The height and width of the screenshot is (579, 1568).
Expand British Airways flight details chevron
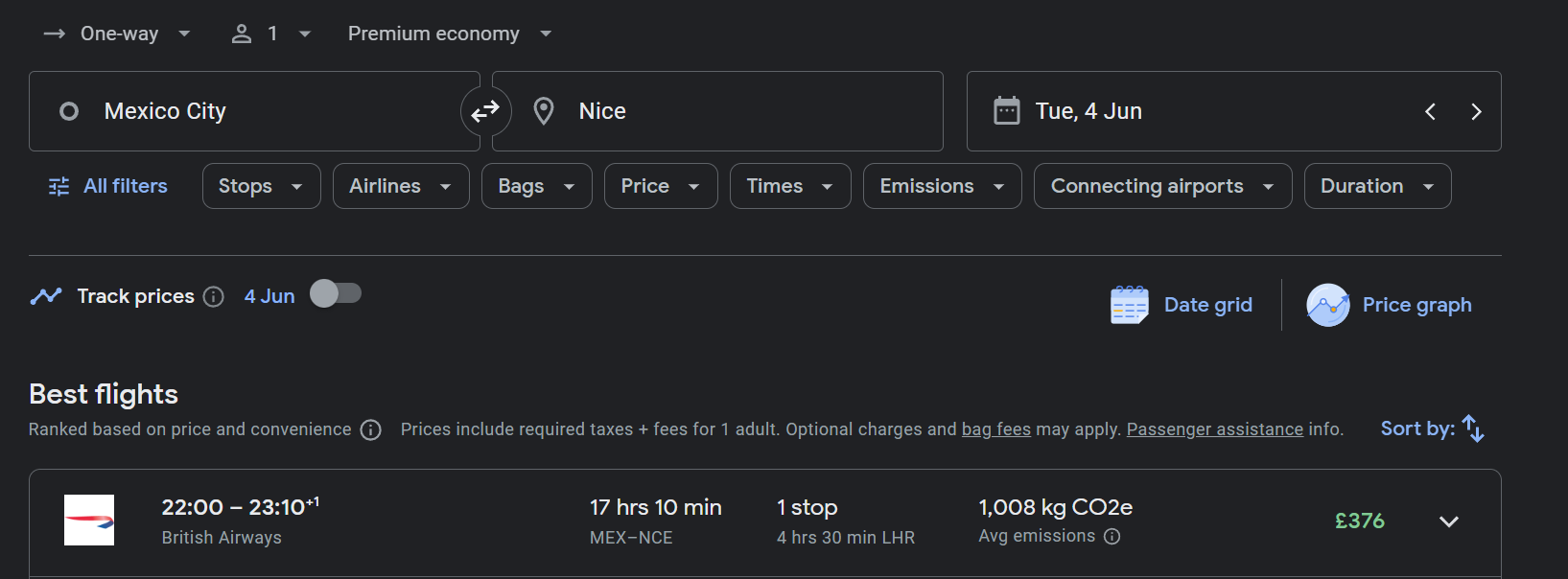click(1449, 521)
